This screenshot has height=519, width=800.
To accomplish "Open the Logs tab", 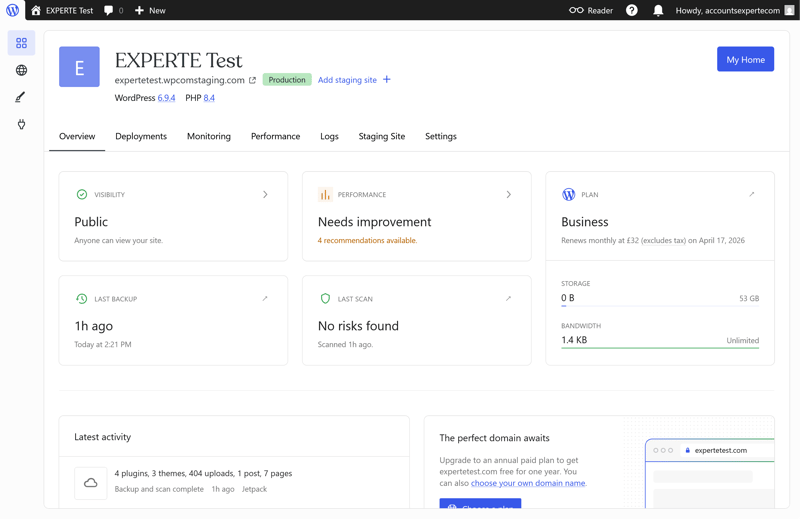I will coord(329,136).
